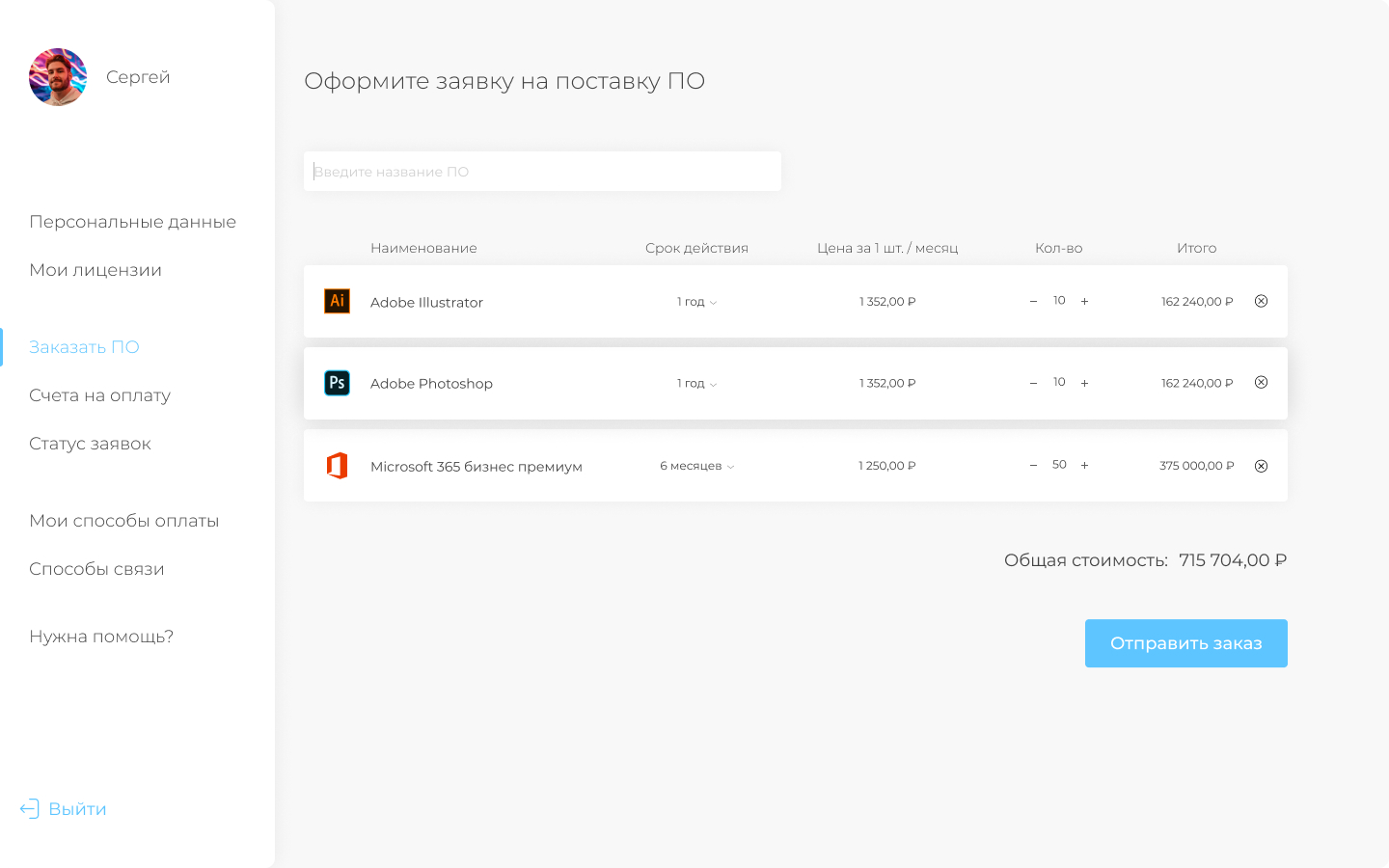Select Заказать ПО in sidebar
This screenshot has height=868, width=1389.
click(x=84, y=347)
